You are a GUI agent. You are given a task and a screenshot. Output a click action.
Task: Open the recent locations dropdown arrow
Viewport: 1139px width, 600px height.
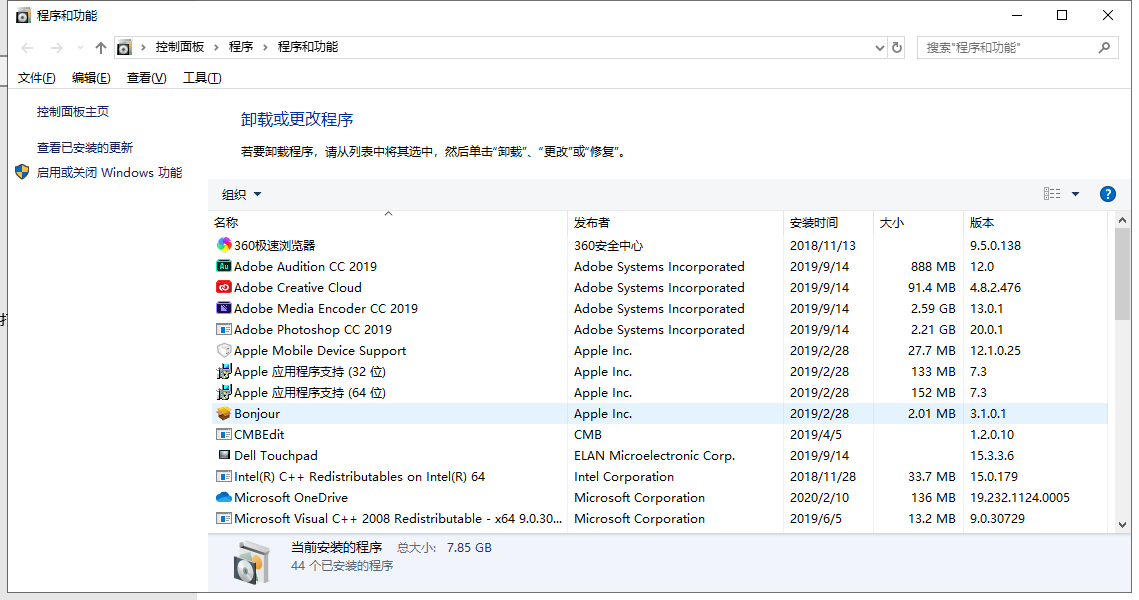[80, 48]
